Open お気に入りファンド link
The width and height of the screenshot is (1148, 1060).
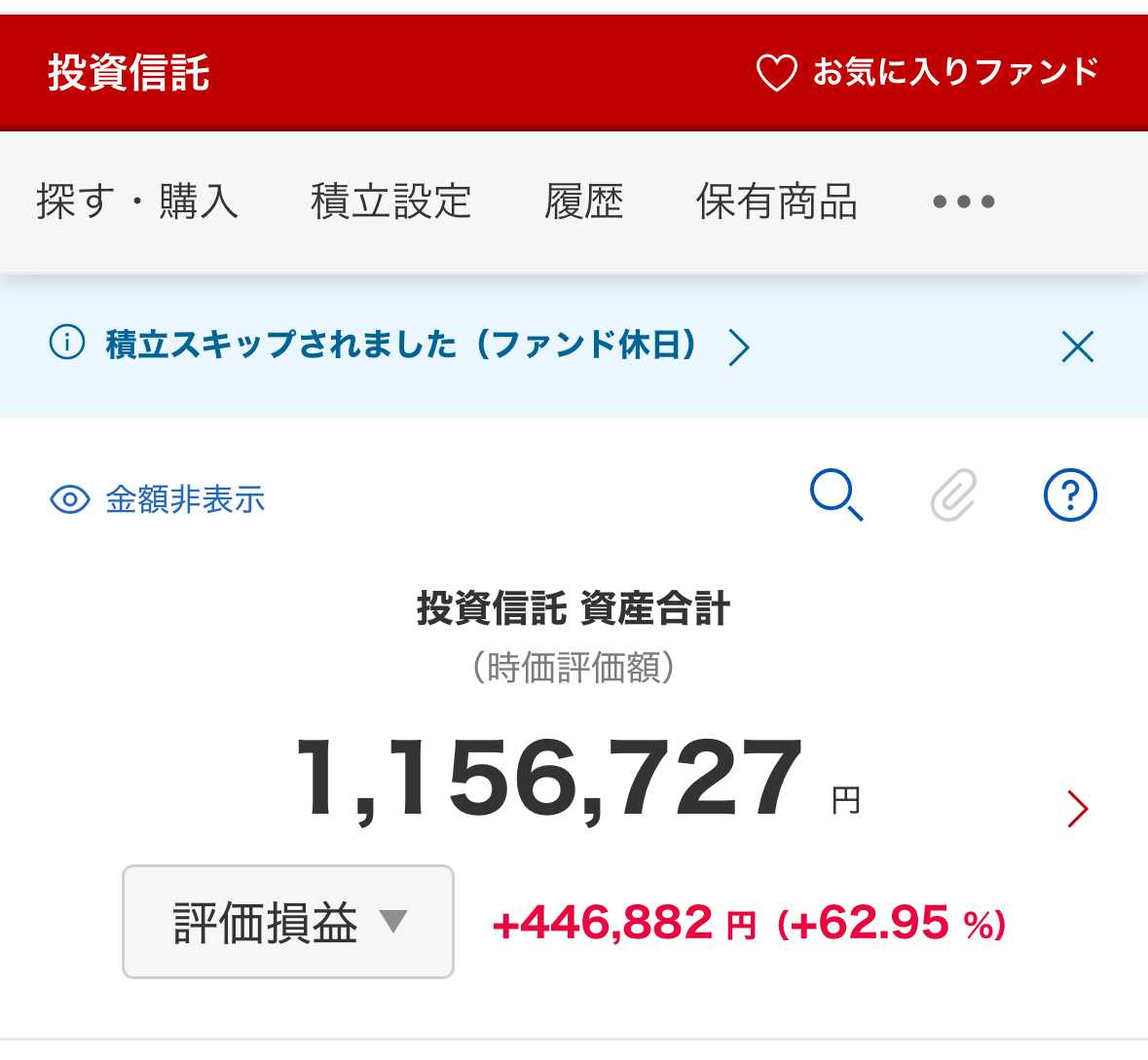(x=955, y=73)
